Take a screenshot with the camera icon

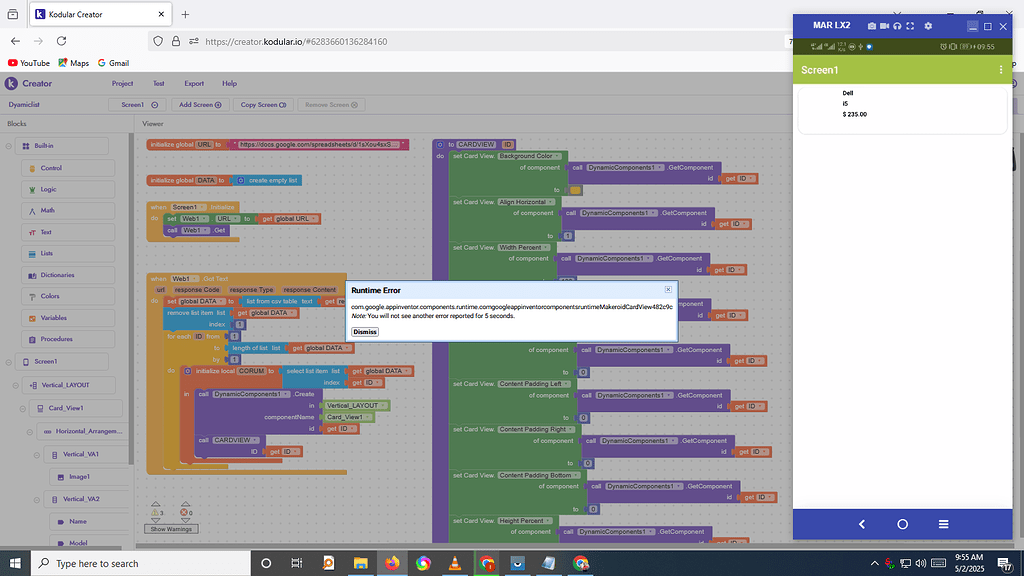click(871, 25)
